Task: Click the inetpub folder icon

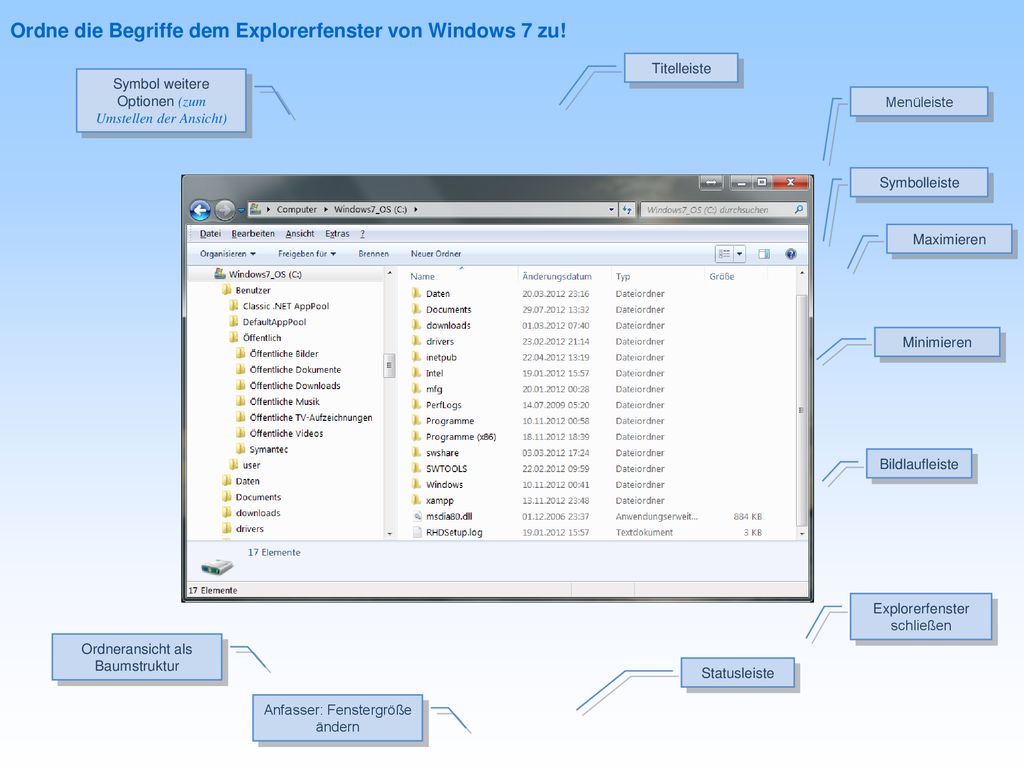Action: 417,357
